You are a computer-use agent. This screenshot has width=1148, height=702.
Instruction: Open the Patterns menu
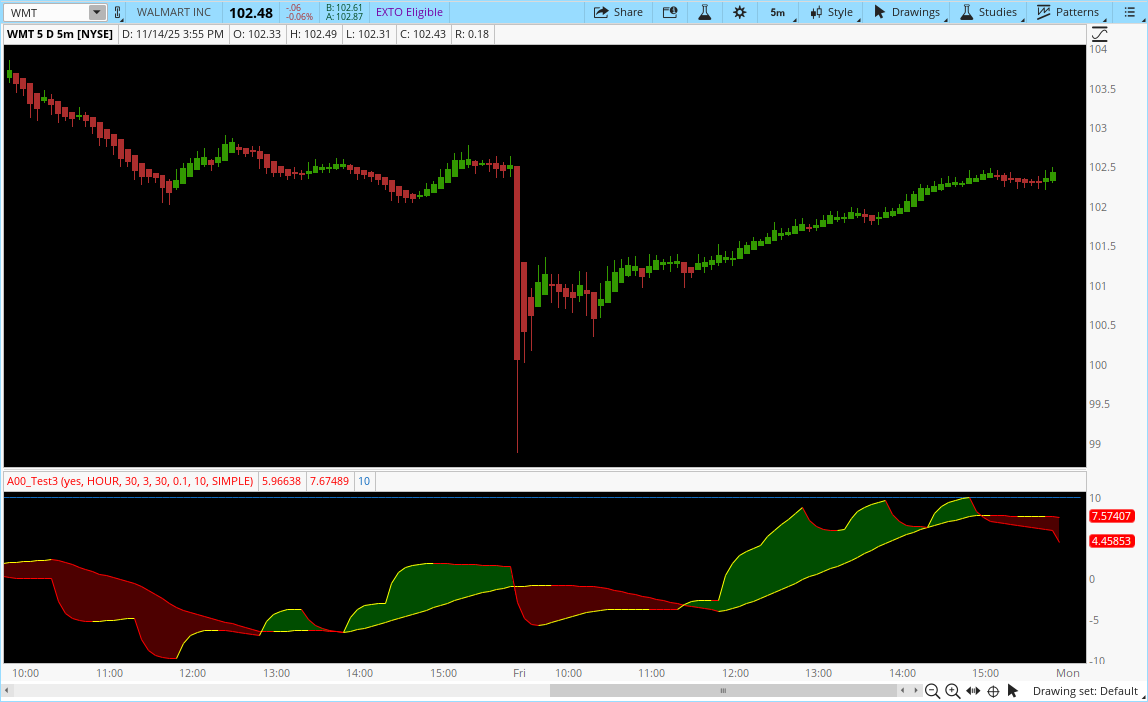point(1068,12)
